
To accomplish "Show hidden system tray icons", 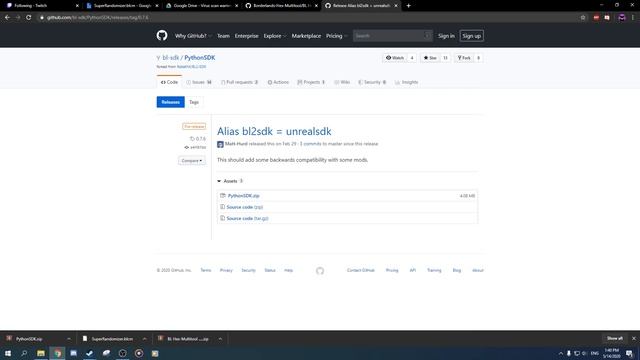I will (x=561, y=353).
